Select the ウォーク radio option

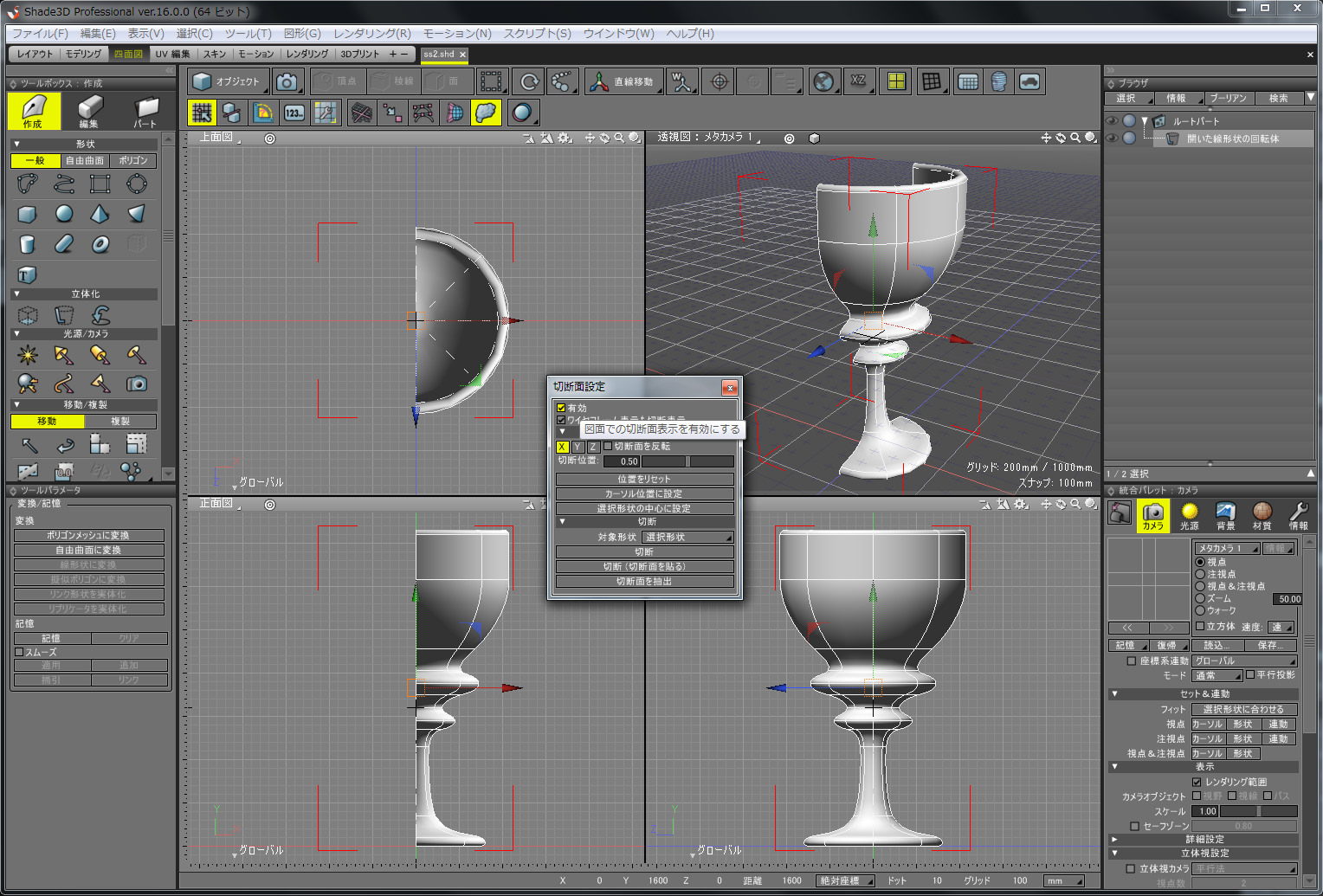click(x=1200, y=611)
